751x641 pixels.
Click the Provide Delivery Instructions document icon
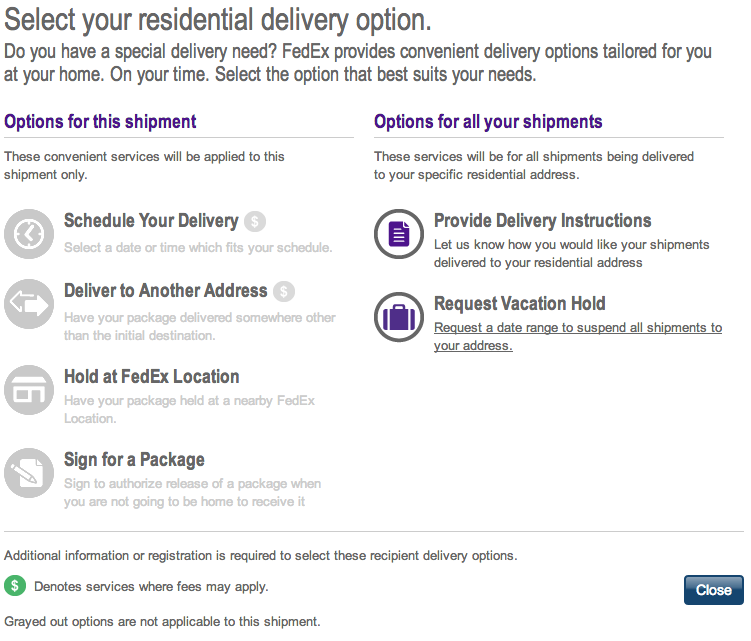click(x=399, y=234)
